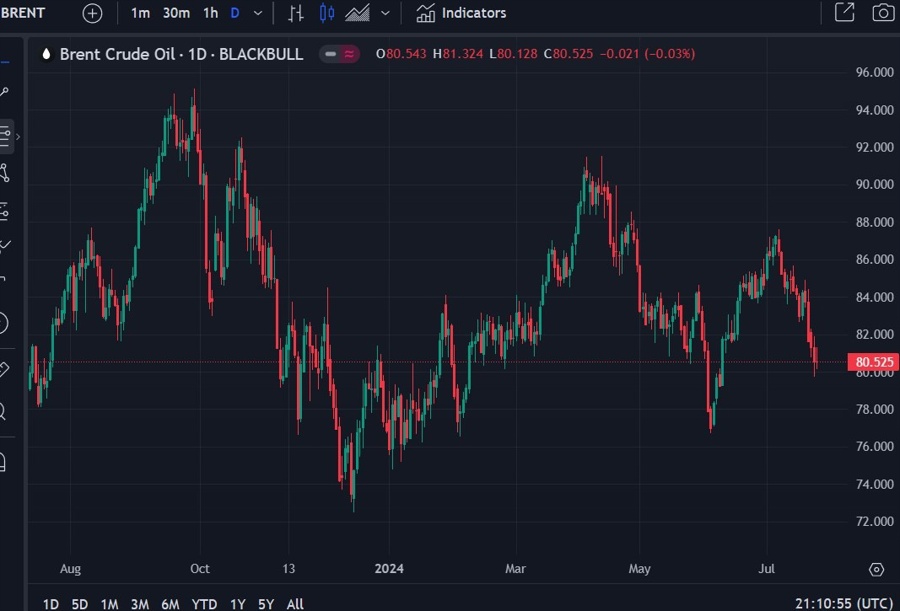Image resolution: width=900 pixels, height=611 pixels.
Task: Switch the chart to 1h interval
Action: (211, 13)
